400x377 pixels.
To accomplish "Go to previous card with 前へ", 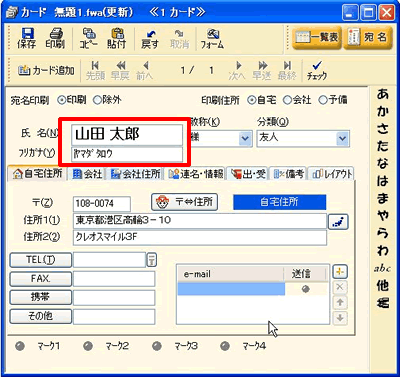I will tap(145, 70).
